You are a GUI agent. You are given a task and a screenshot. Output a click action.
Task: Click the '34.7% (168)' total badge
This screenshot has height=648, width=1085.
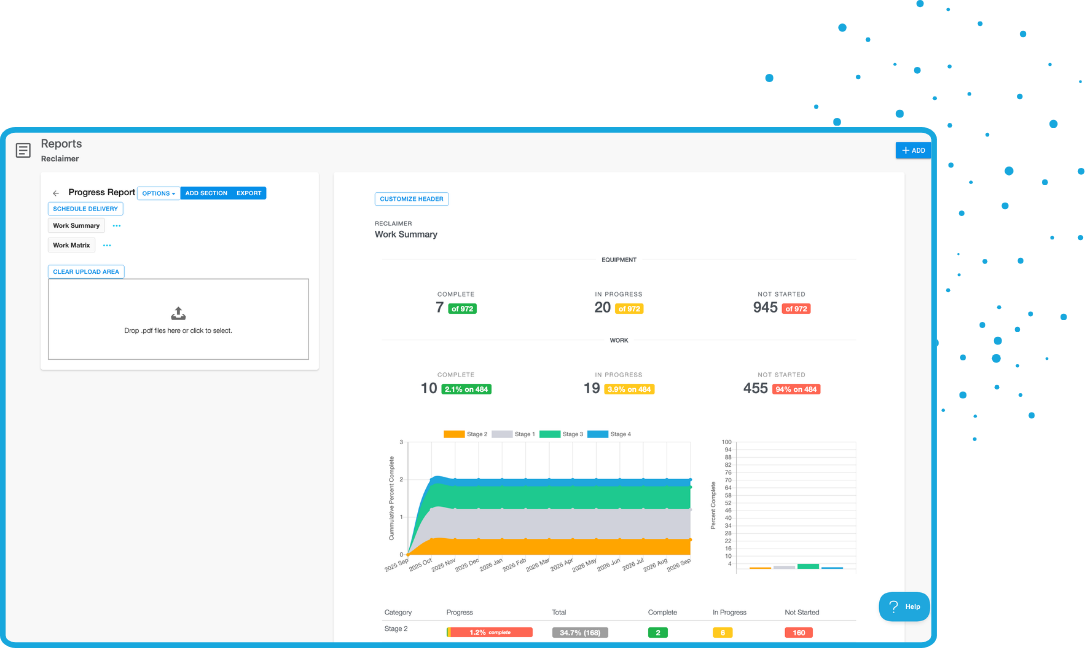(580, 632)
